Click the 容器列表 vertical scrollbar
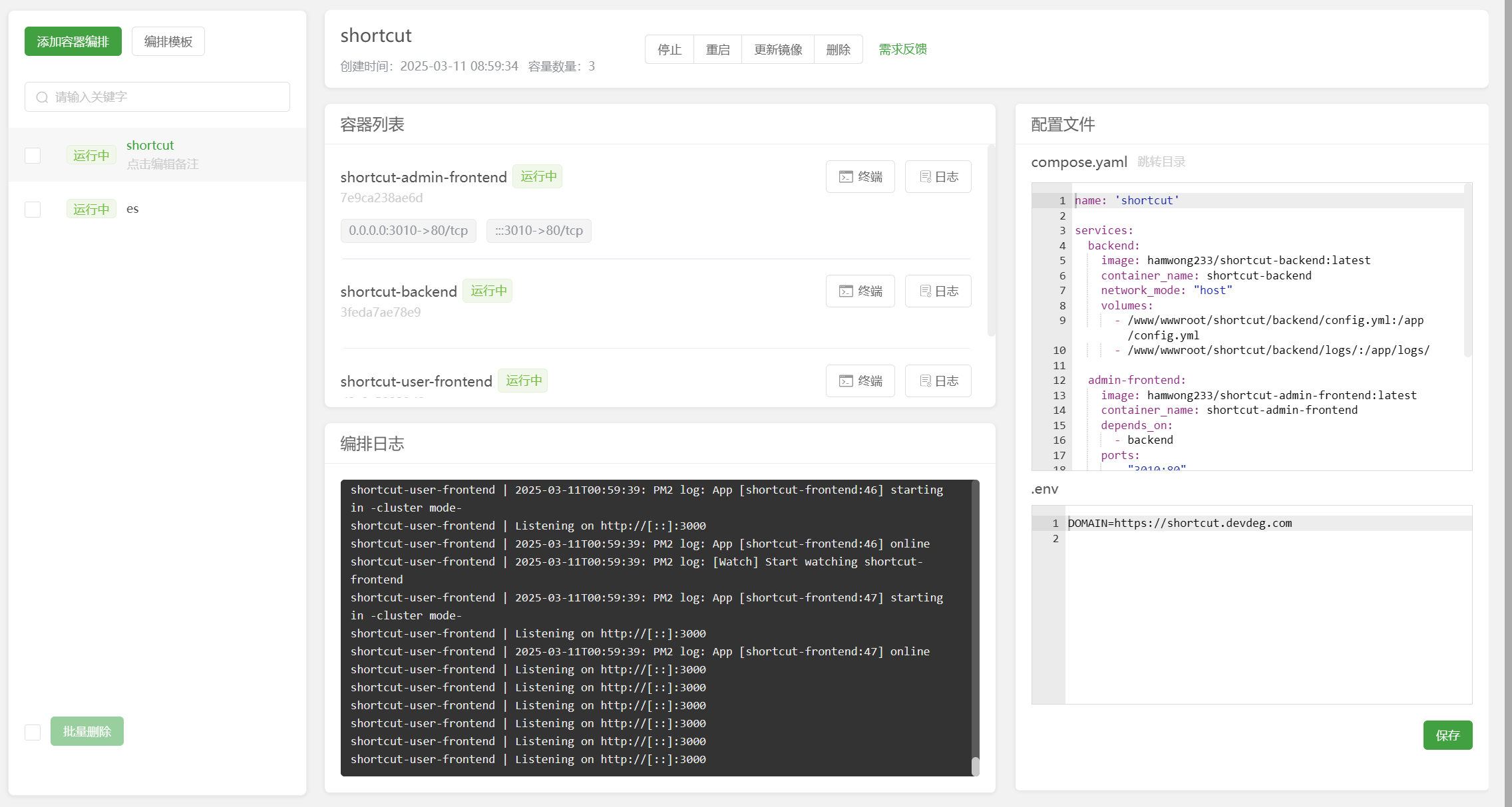This screenshot has height=807, width=1512. coord(991,240)
